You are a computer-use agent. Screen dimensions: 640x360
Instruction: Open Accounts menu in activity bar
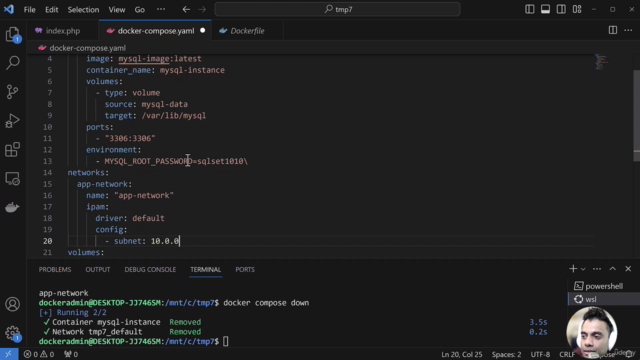pos(13,304)
